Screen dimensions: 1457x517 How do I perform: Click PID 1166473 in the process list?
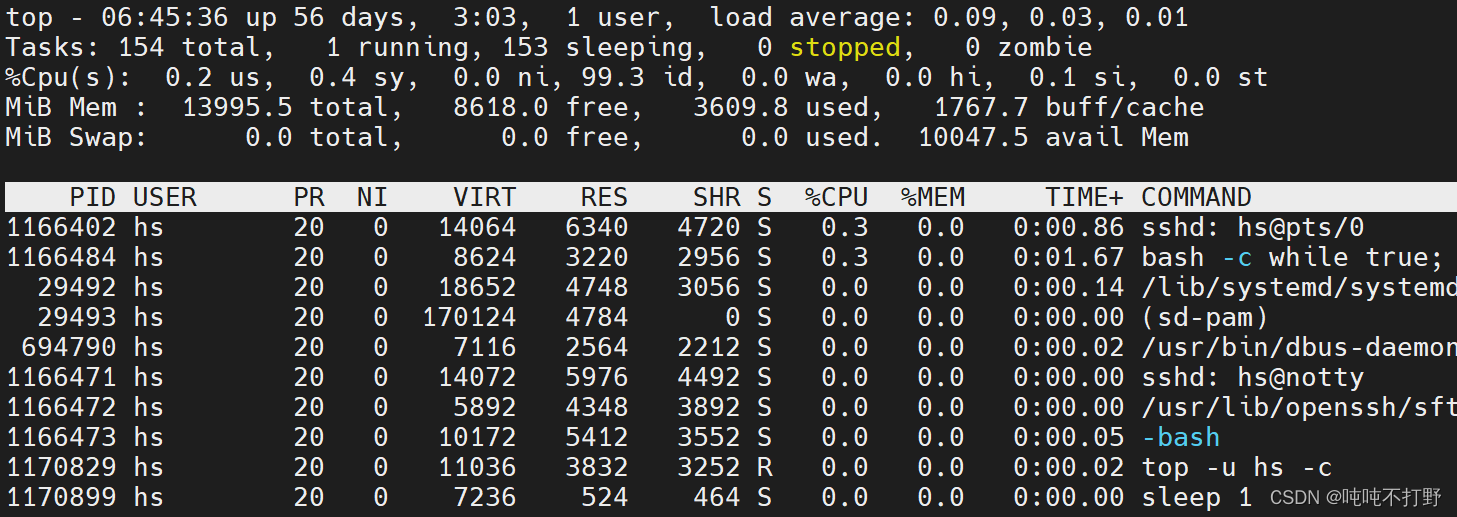click(61, 437)
